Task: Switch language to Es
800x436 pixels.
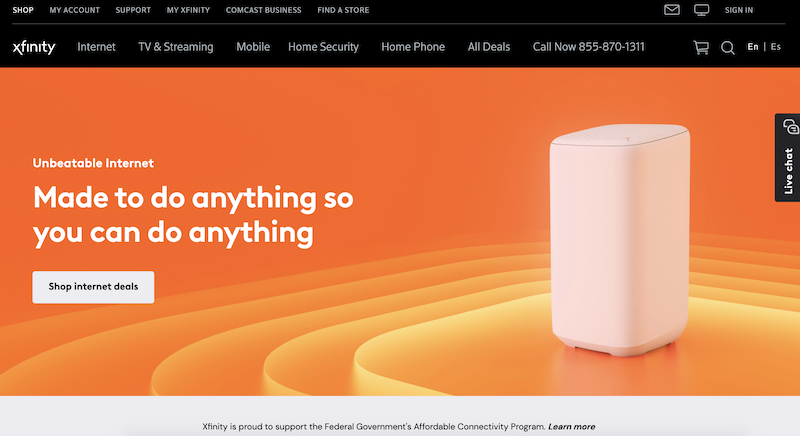Action: pyautogui.click(x=776, y=47)
